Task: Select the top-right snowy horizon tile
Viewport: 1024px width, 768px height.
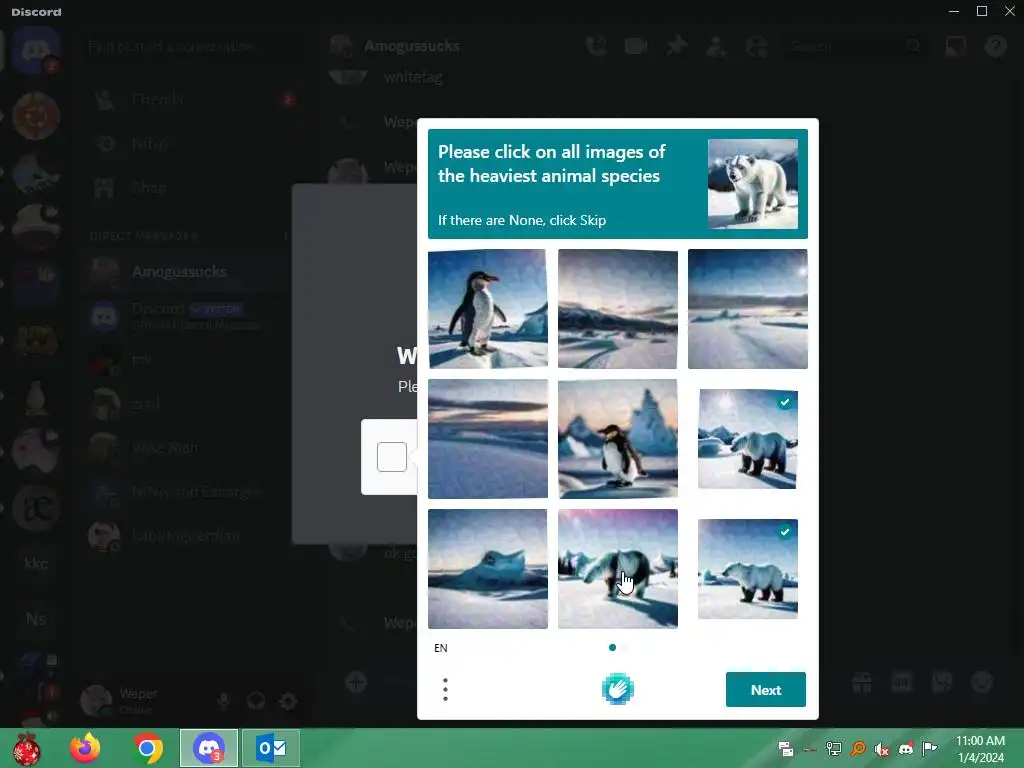Action: [x=748, y=308]
